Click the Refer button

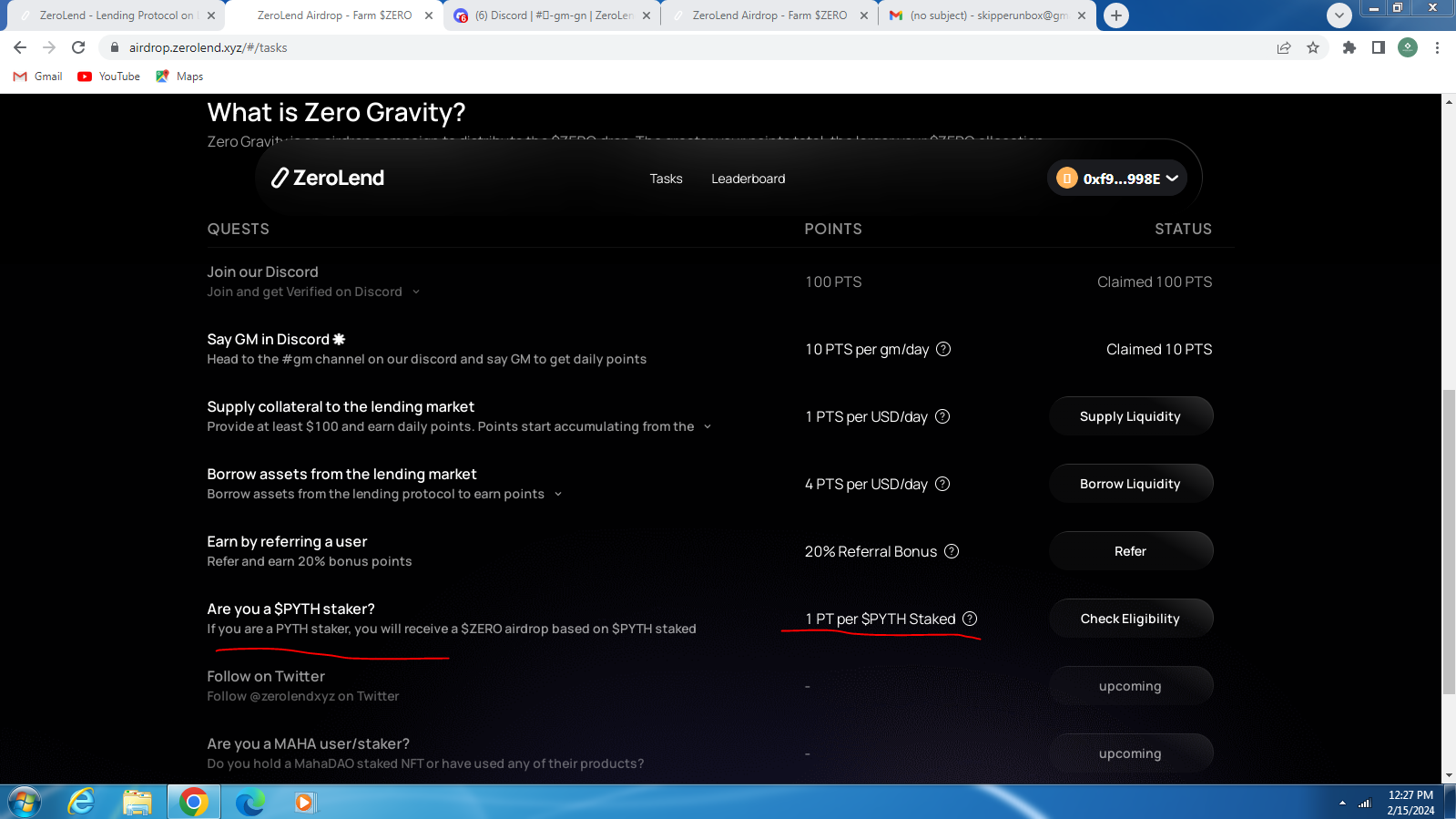1130,551
